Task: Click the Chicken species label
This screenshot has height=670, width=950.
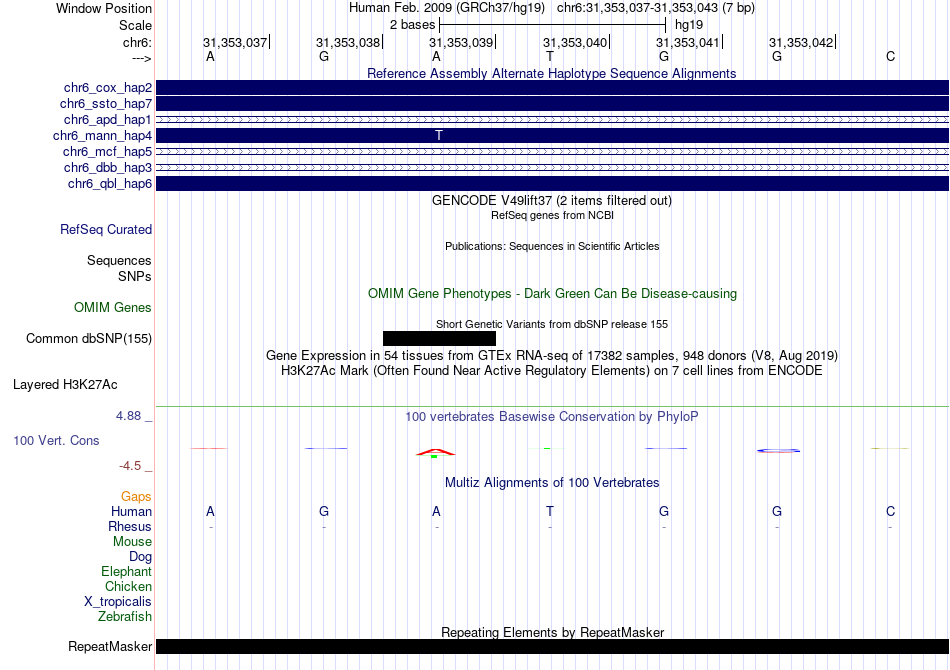Action: (128, 587)
